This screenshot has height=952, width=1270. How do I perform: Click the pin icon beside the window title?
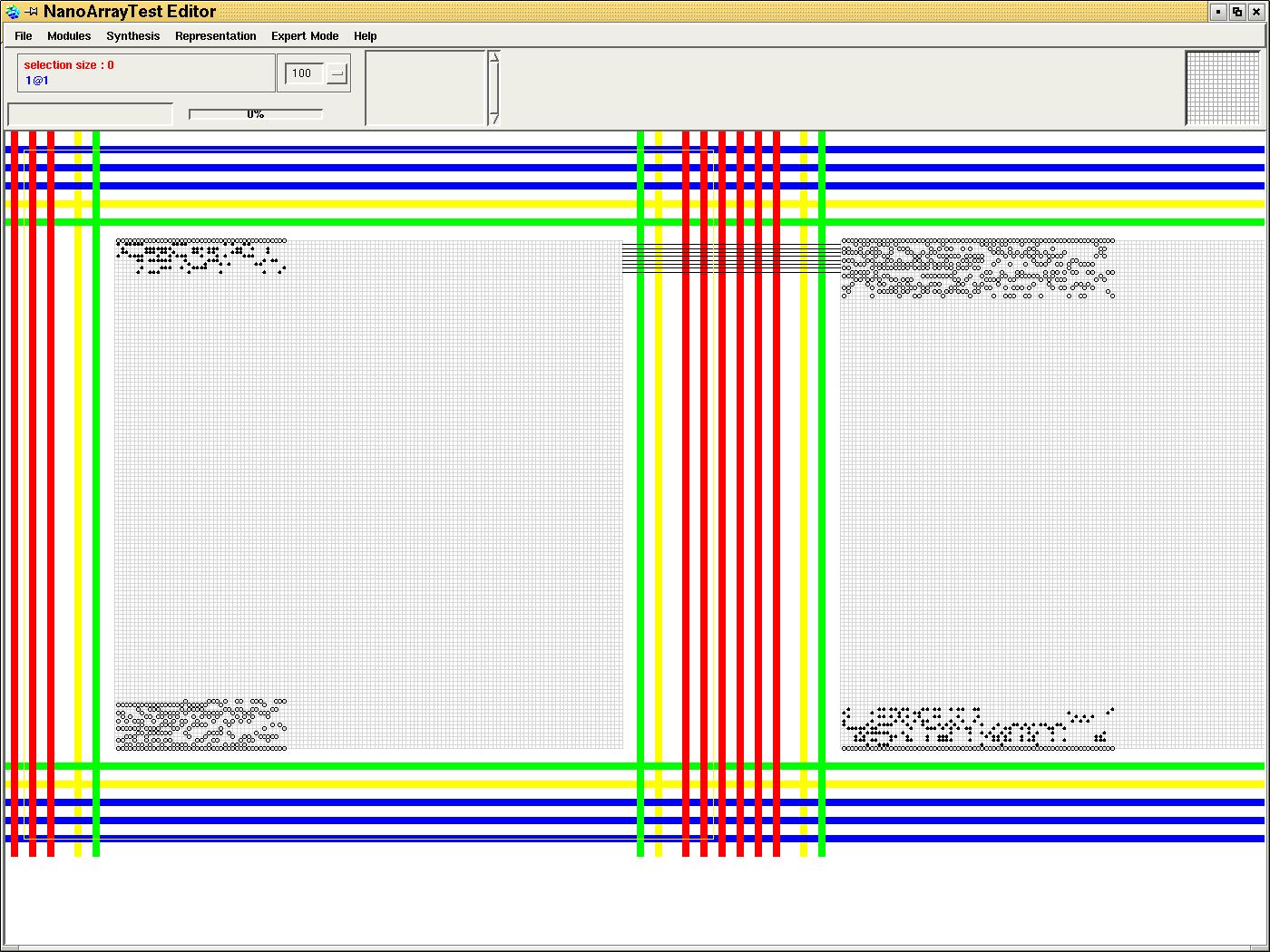pos(32,12)
